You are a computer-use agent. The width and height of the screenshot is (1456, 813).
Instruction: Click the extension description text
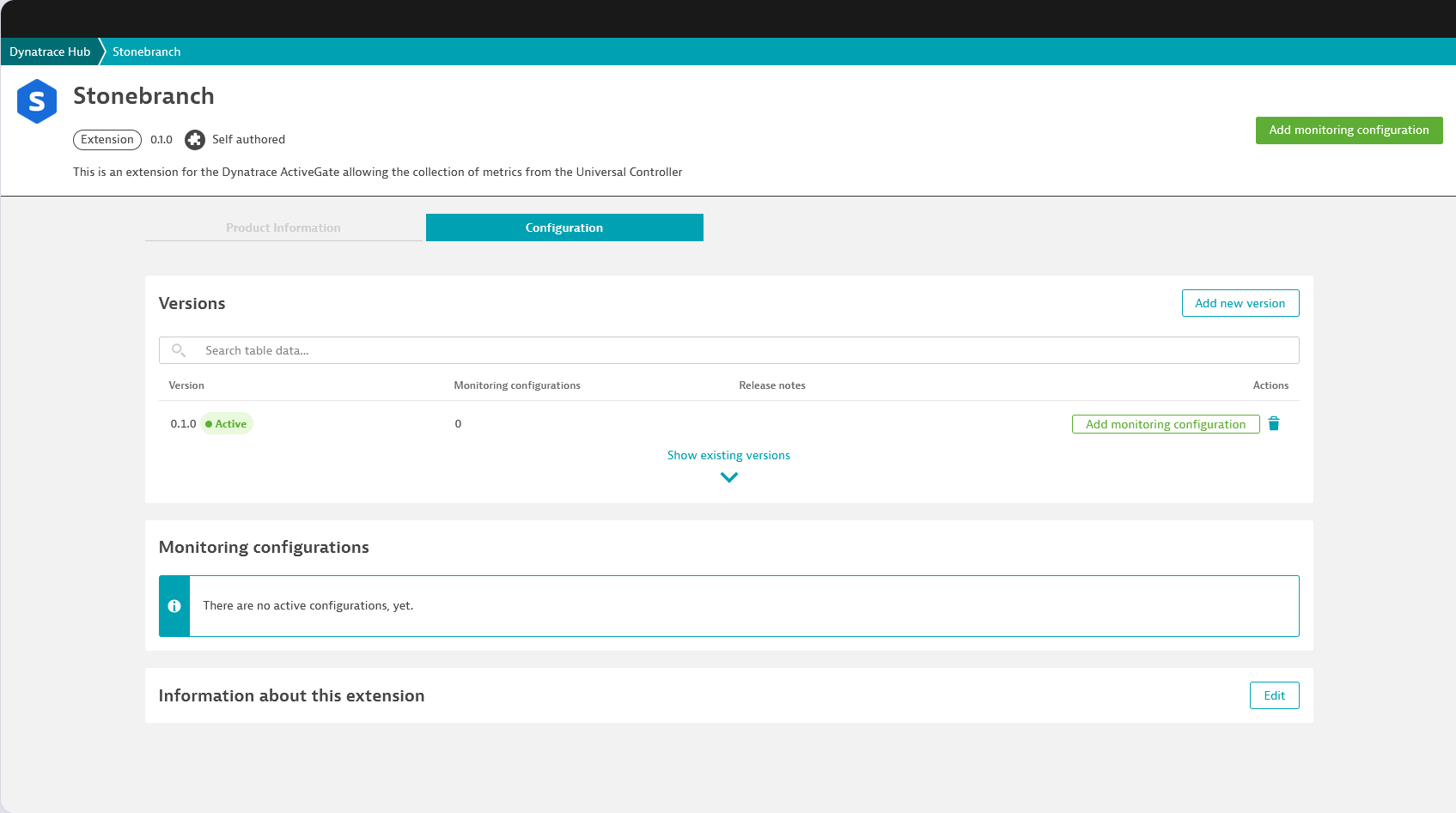pos(378,172)
